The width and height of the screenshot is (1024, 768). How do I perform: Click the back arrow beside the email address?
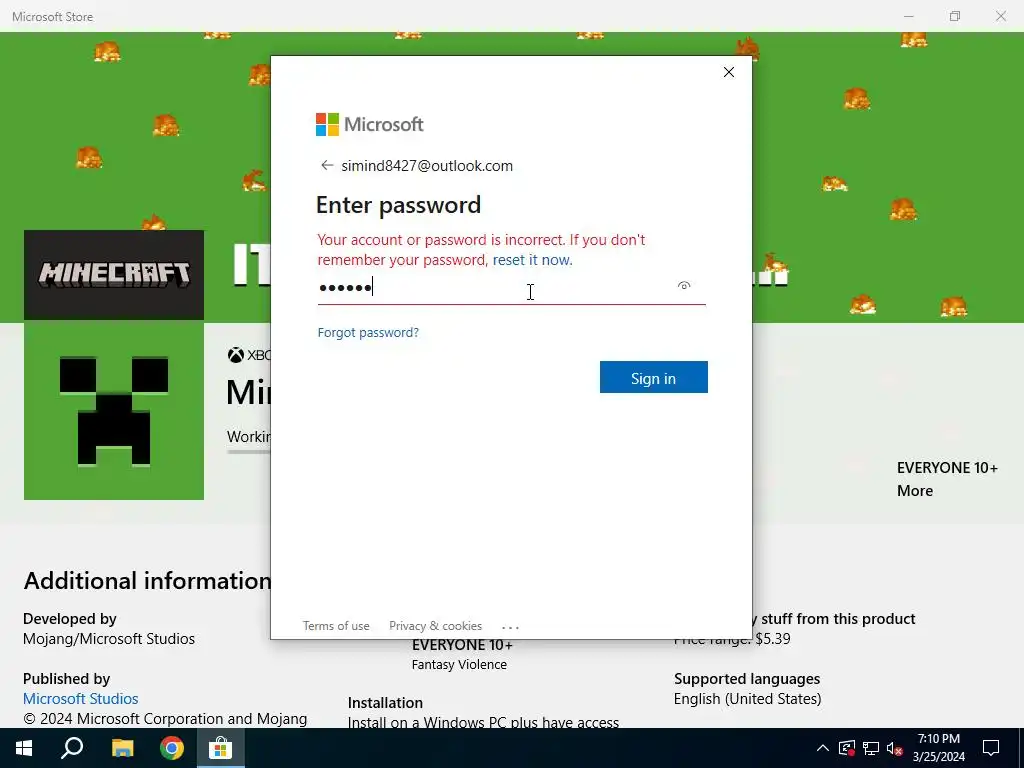coord(327,165)
